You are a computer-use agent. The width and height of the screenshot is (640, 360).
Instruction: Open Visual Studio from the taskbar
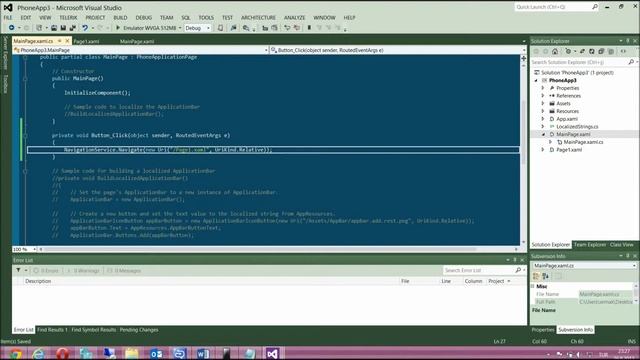pyautogui.click(x=272, y=353)
